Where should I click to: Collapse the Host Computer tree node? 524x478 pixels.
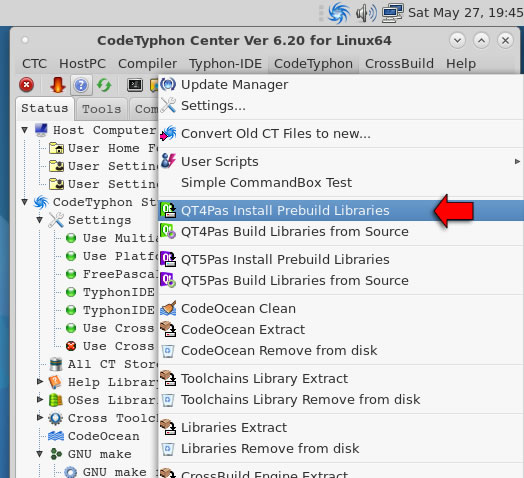[24, 130]
